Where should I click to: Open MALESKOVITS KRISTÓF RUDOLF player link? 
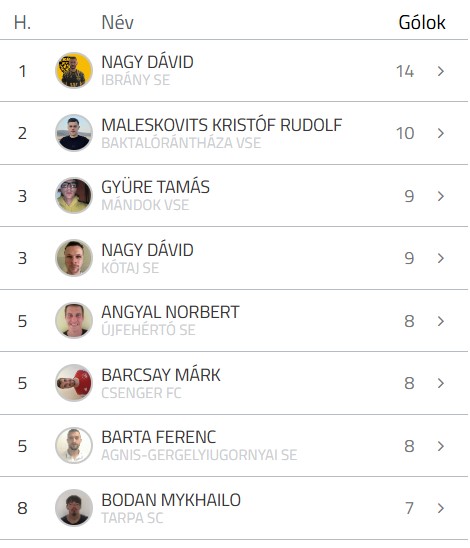click(222, 125)
